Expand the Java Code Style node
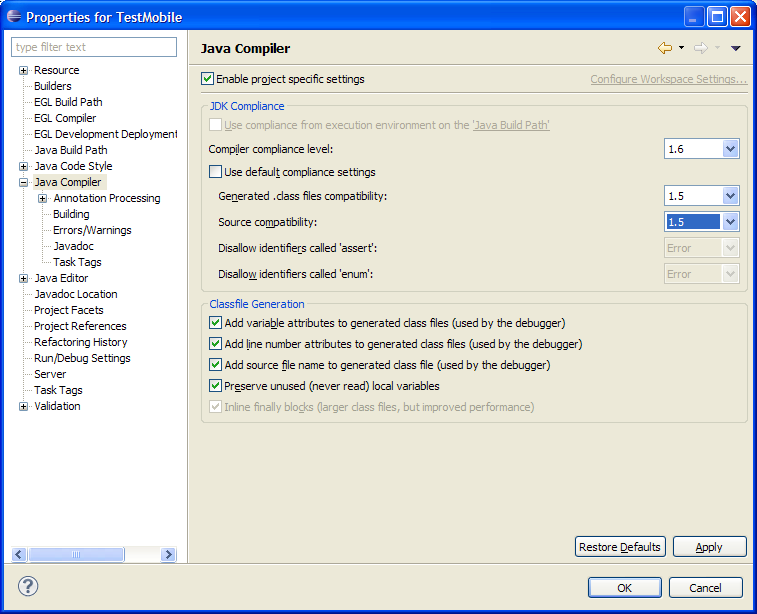Screen dimensions: 757x614 tap(23, 167)
